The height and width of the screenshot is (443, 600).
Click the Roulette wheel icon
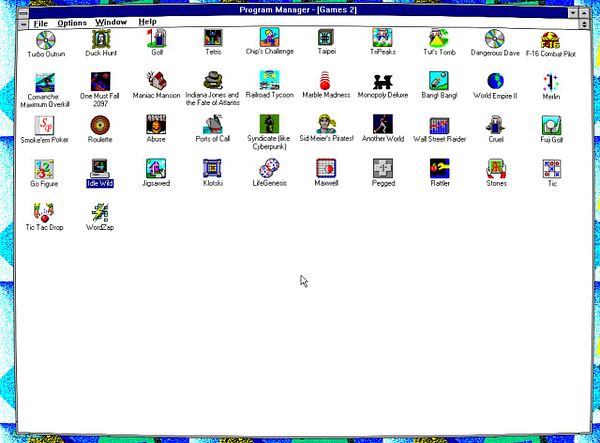coord(100,125)
